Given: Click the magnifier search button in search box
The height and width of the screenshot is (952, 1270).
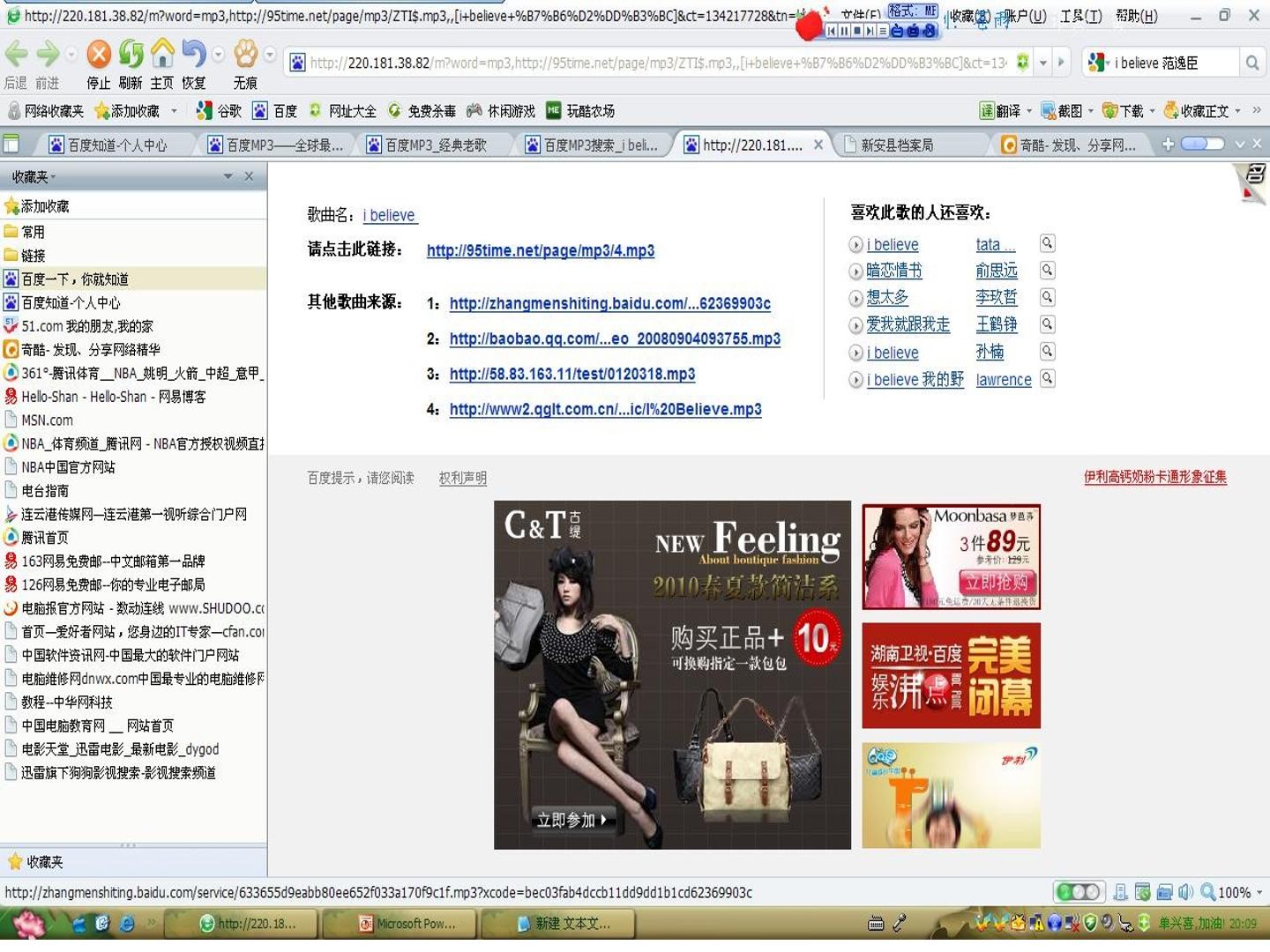Looking at the screenshot, I should (x=1251, y=63).
